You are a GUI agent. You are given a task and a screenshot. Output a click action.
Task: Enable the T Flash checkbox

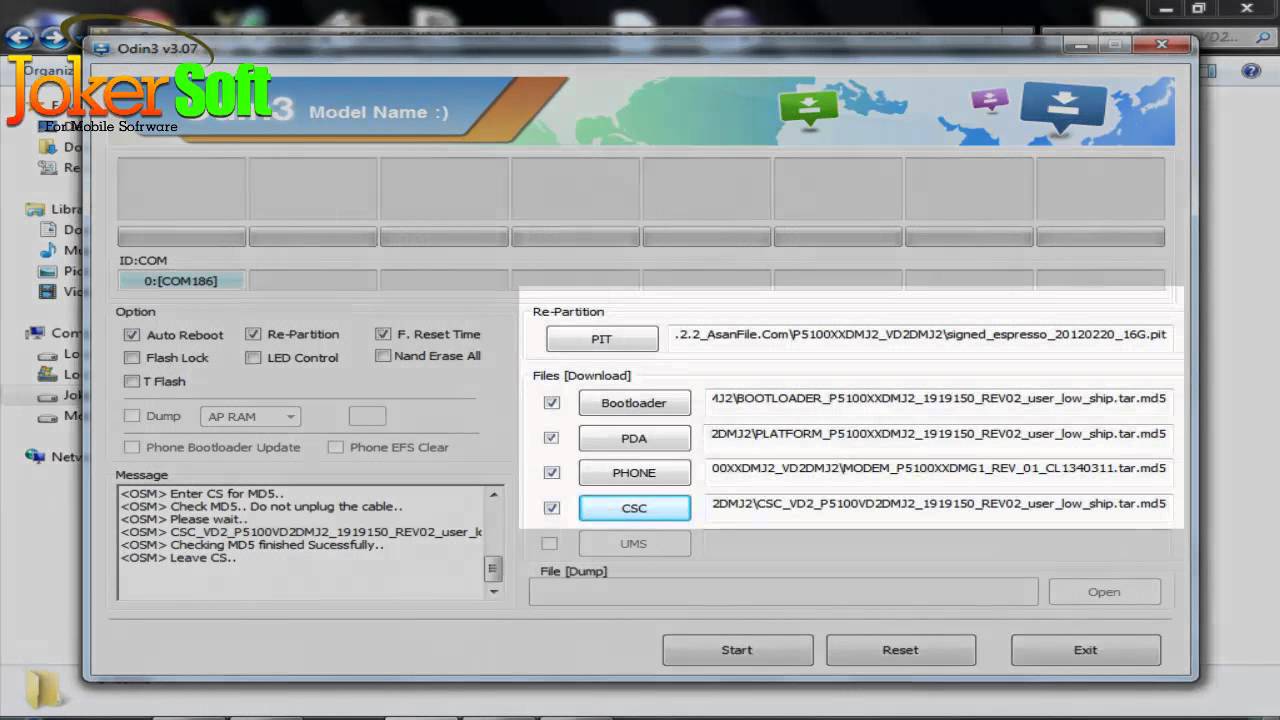click(132, 381)
